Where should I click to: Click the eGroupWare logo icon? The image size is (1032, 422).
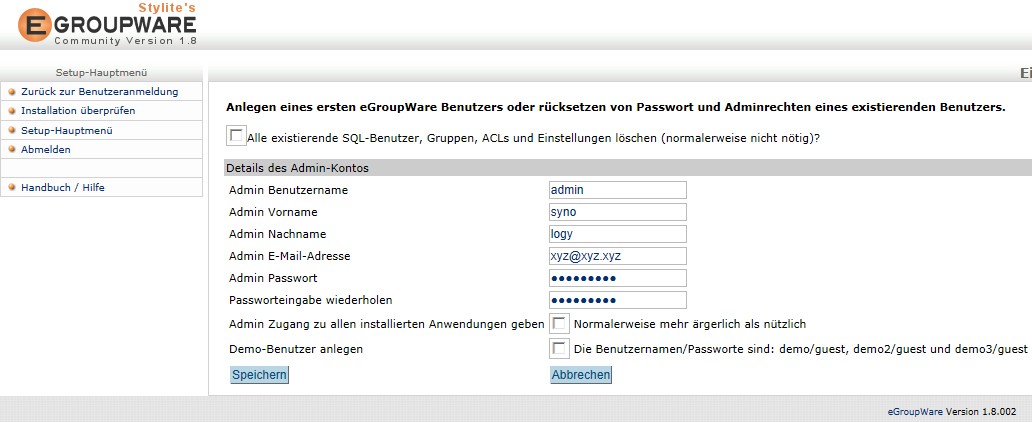(35, 25)
